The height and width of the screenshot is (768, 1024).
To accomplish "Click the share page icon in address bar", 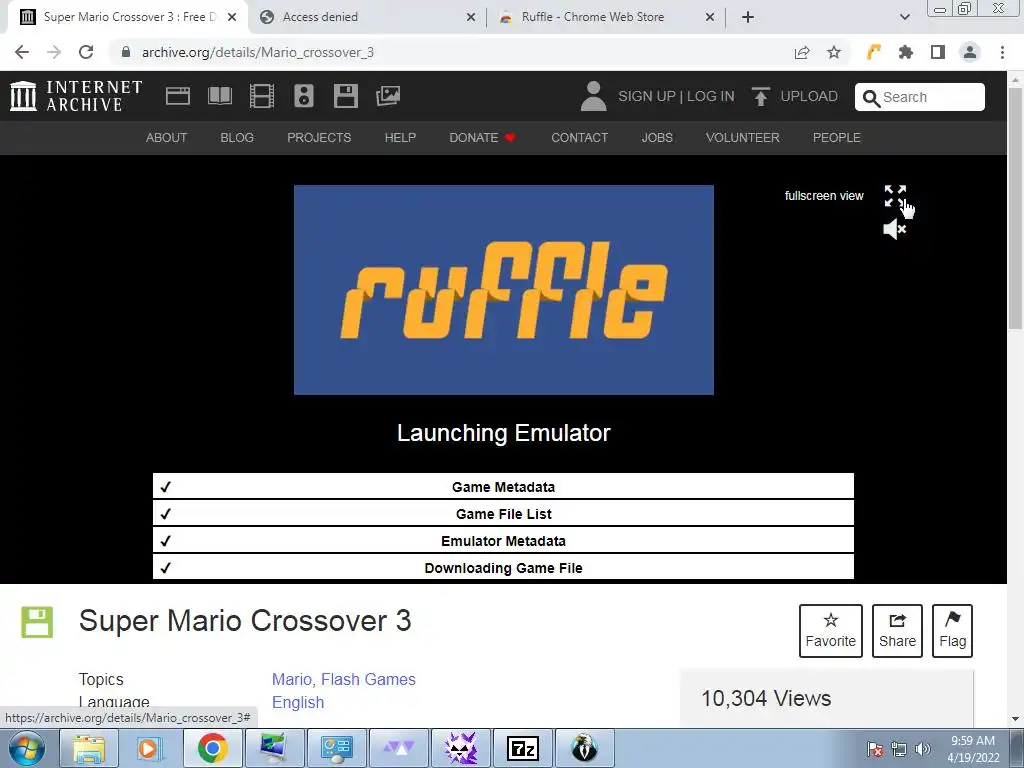I will click(802, 52).
